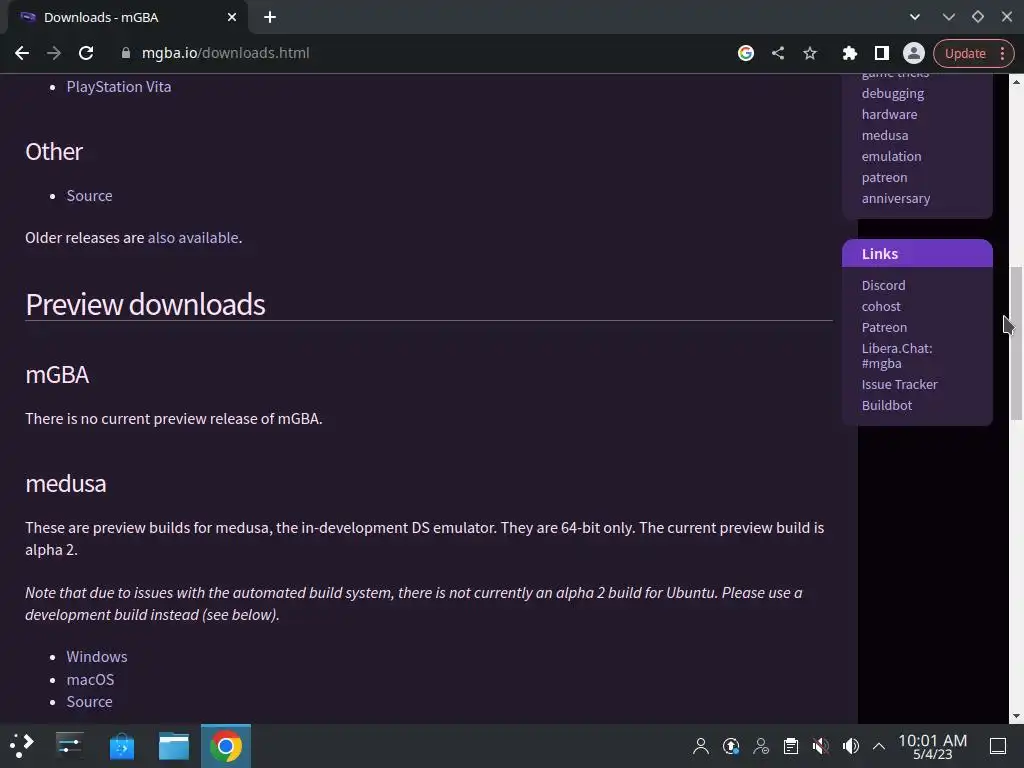Go back to the previous page

22,53
